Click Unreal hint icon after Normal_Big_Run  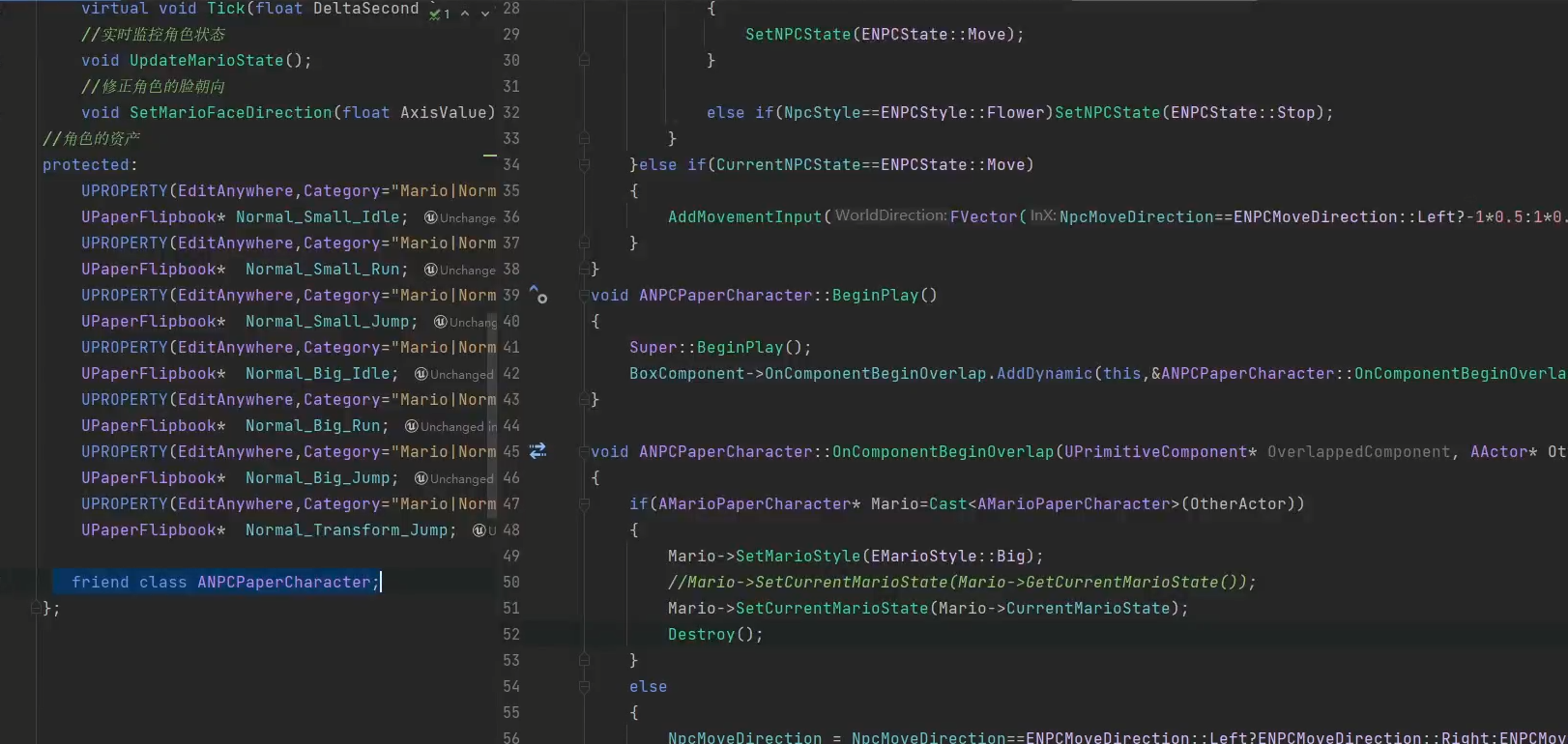(412, 426)
